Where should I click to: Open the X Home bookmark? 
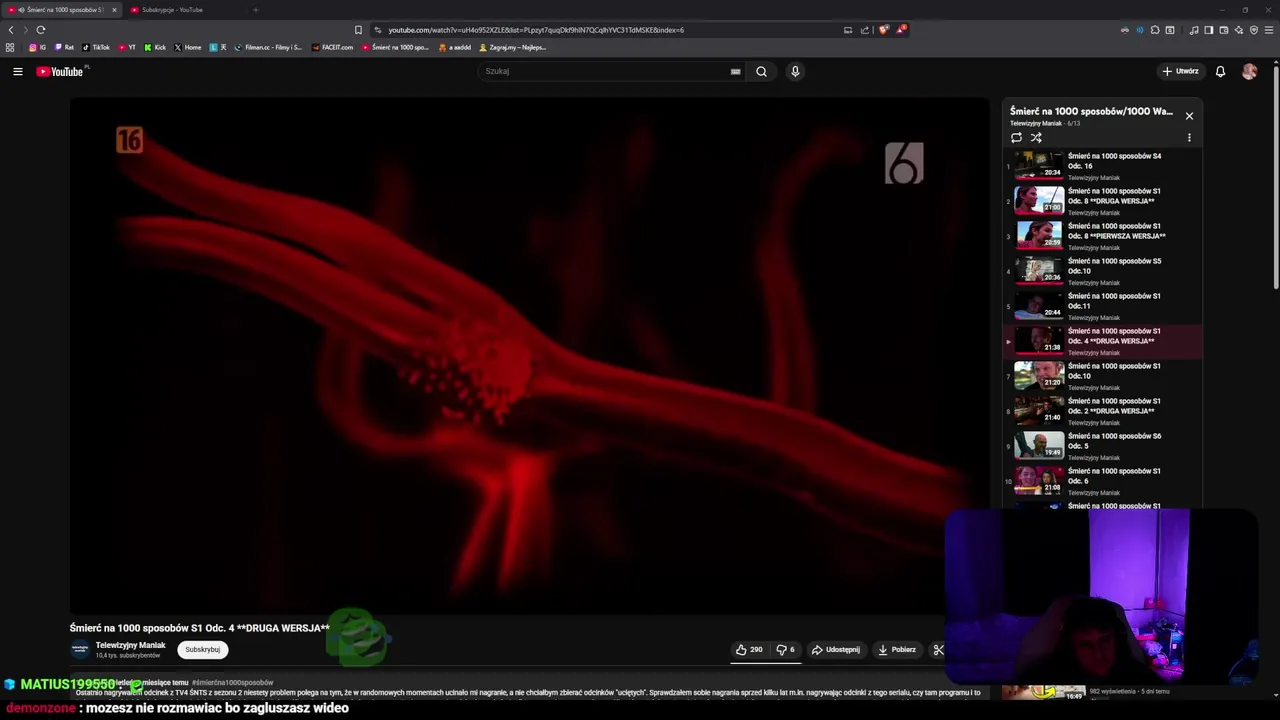coord(188,47)
